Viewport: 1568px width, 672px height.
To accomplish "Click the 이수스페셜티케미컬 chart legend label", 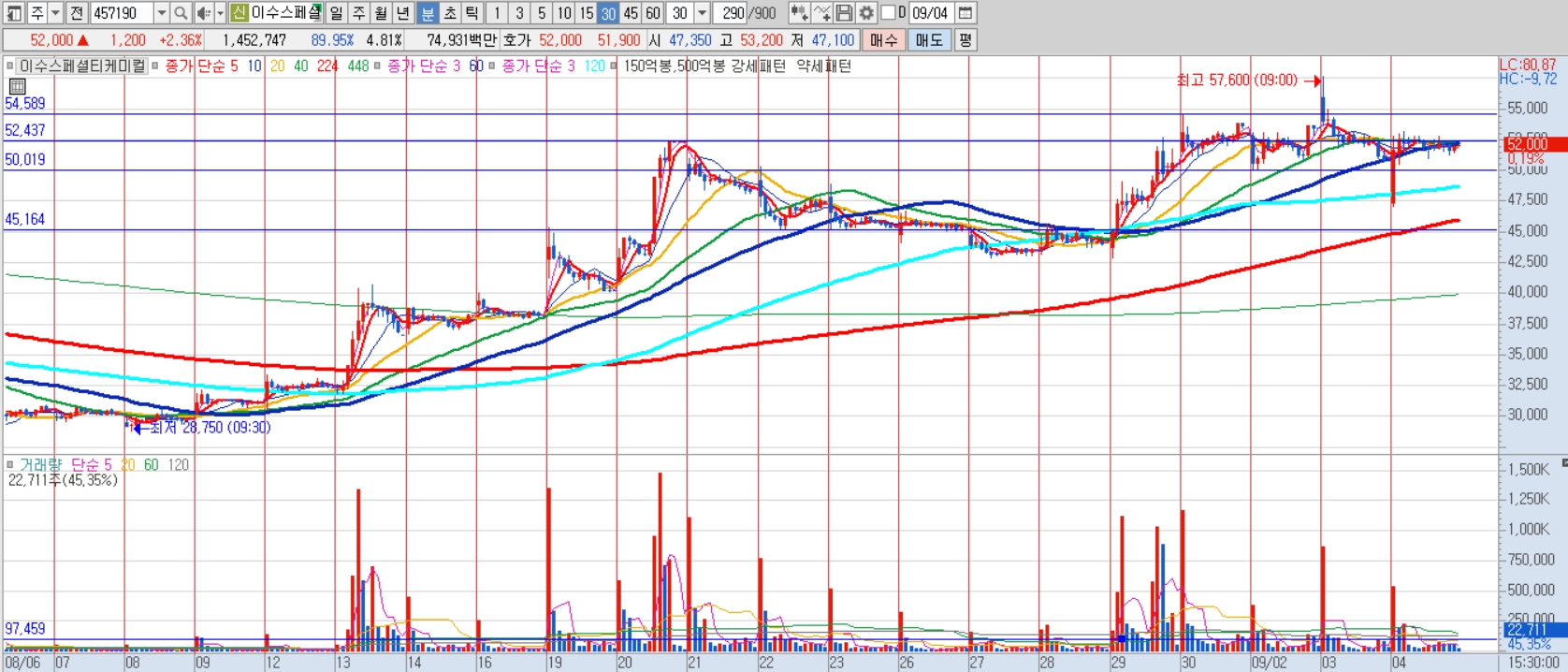I will [x=82, y=66].
